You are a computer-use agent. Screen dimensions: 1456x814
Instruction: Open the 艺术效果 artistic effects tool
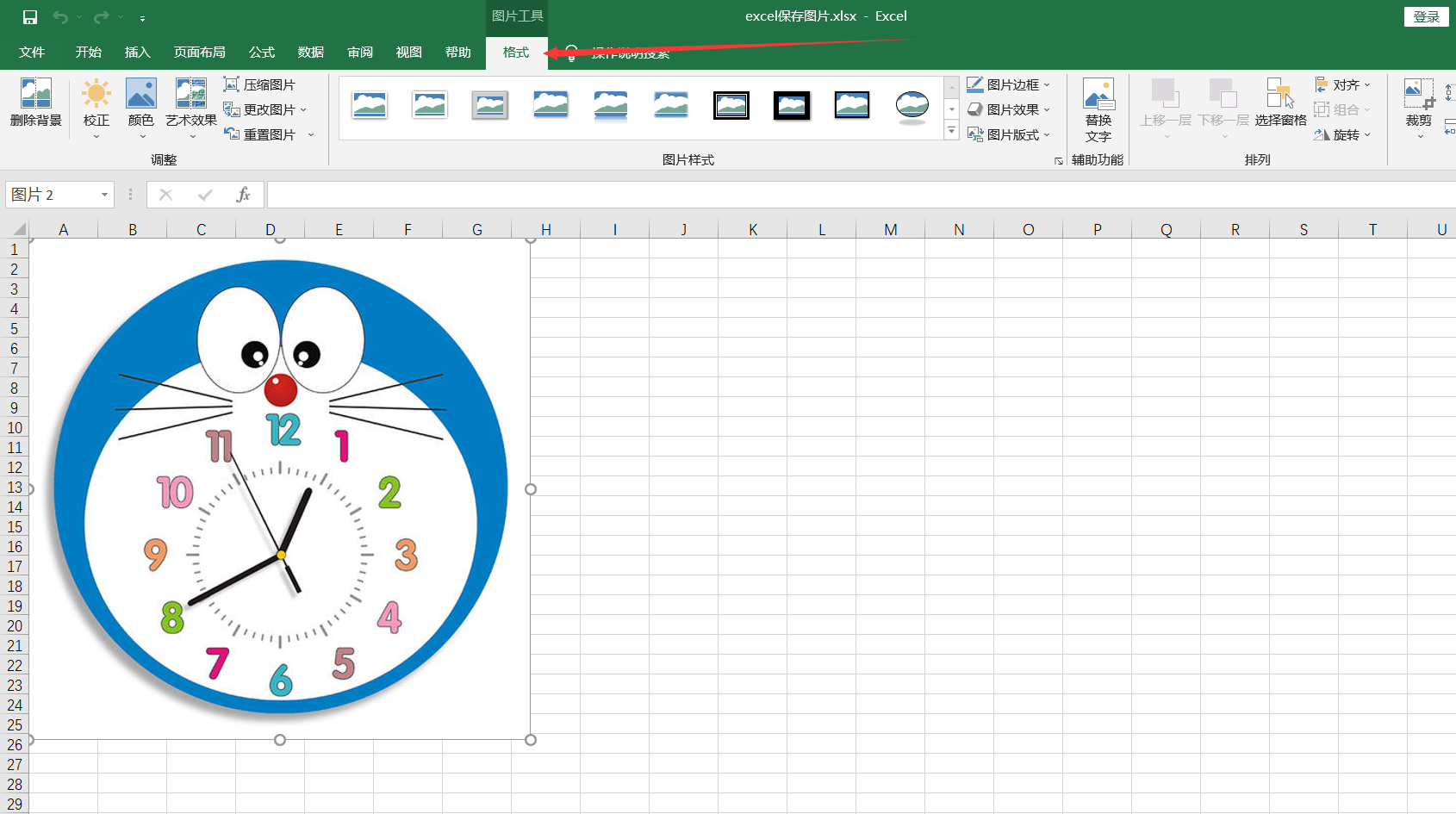tap(191, 108)
